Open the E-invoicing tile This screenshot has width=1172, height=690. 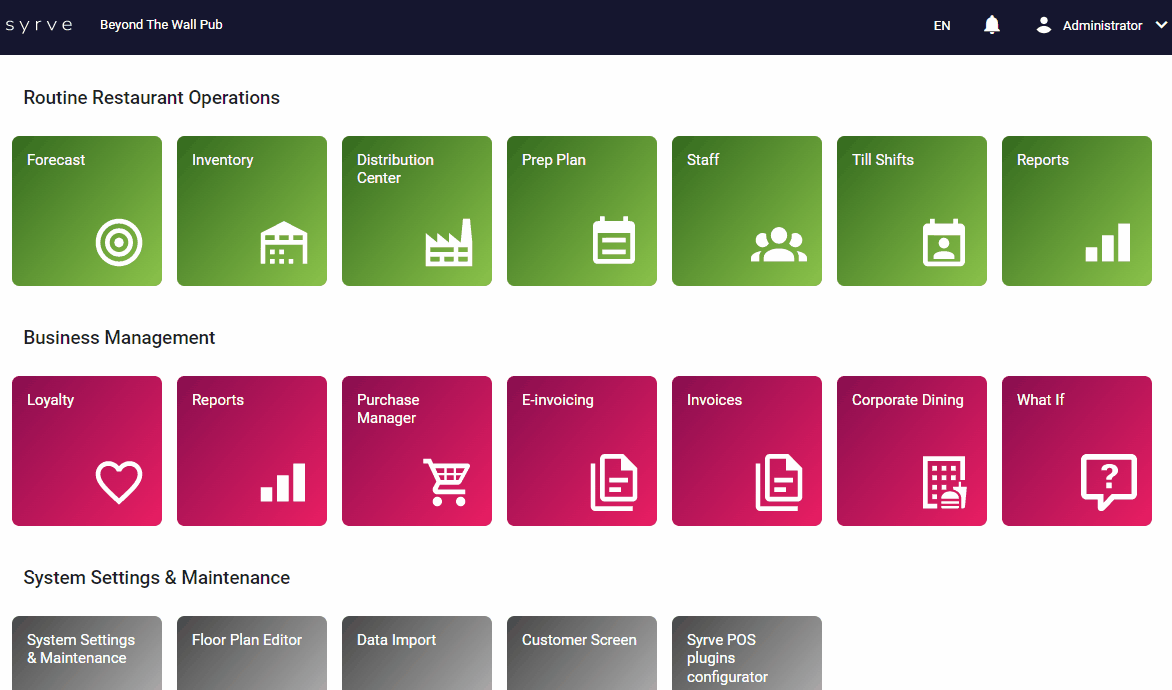coord(582,450)
